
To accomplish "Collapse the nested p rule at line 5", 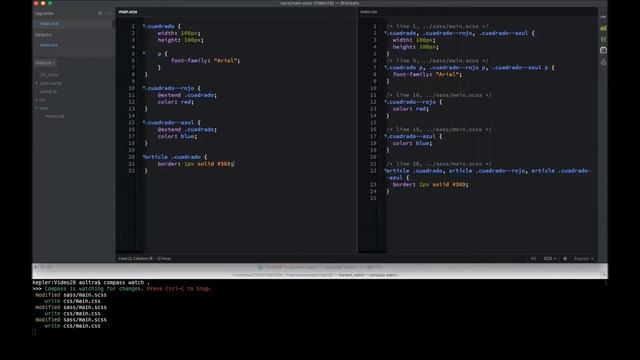I will point(144,53).
